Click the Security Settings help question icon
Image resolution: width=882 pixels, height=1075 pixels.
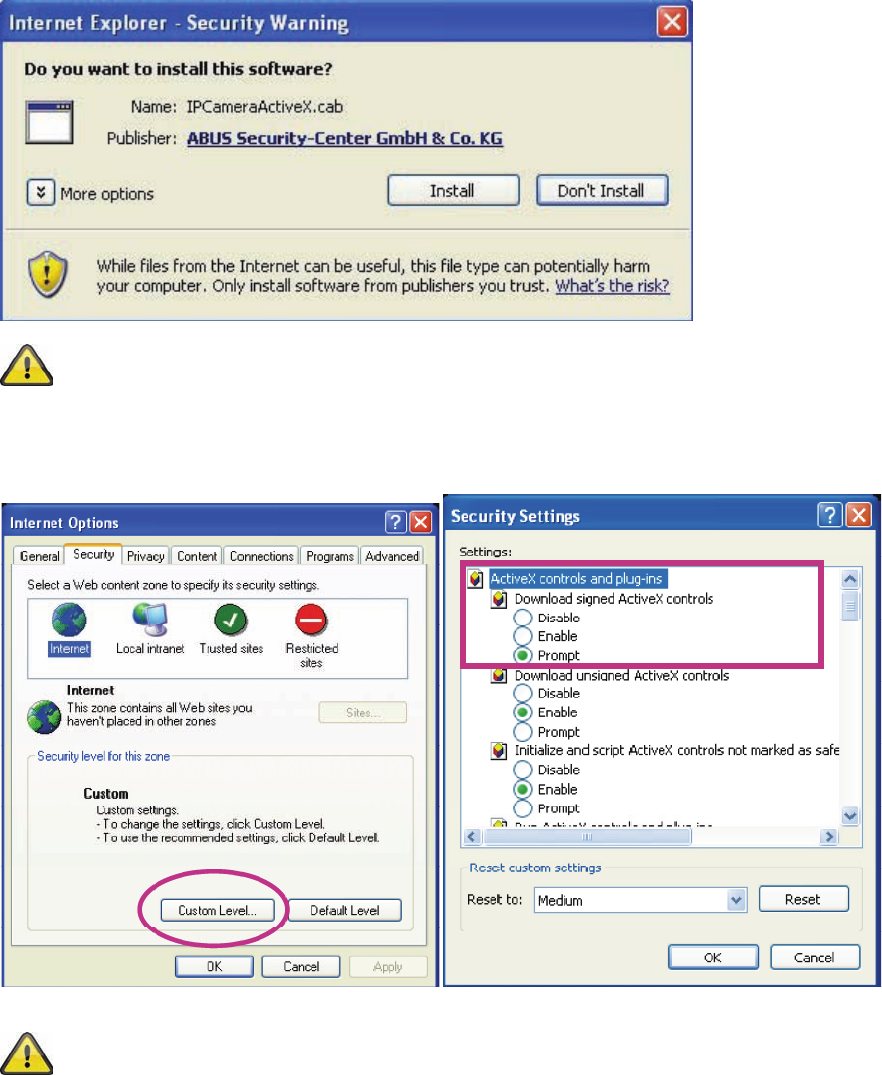(829, 514)
